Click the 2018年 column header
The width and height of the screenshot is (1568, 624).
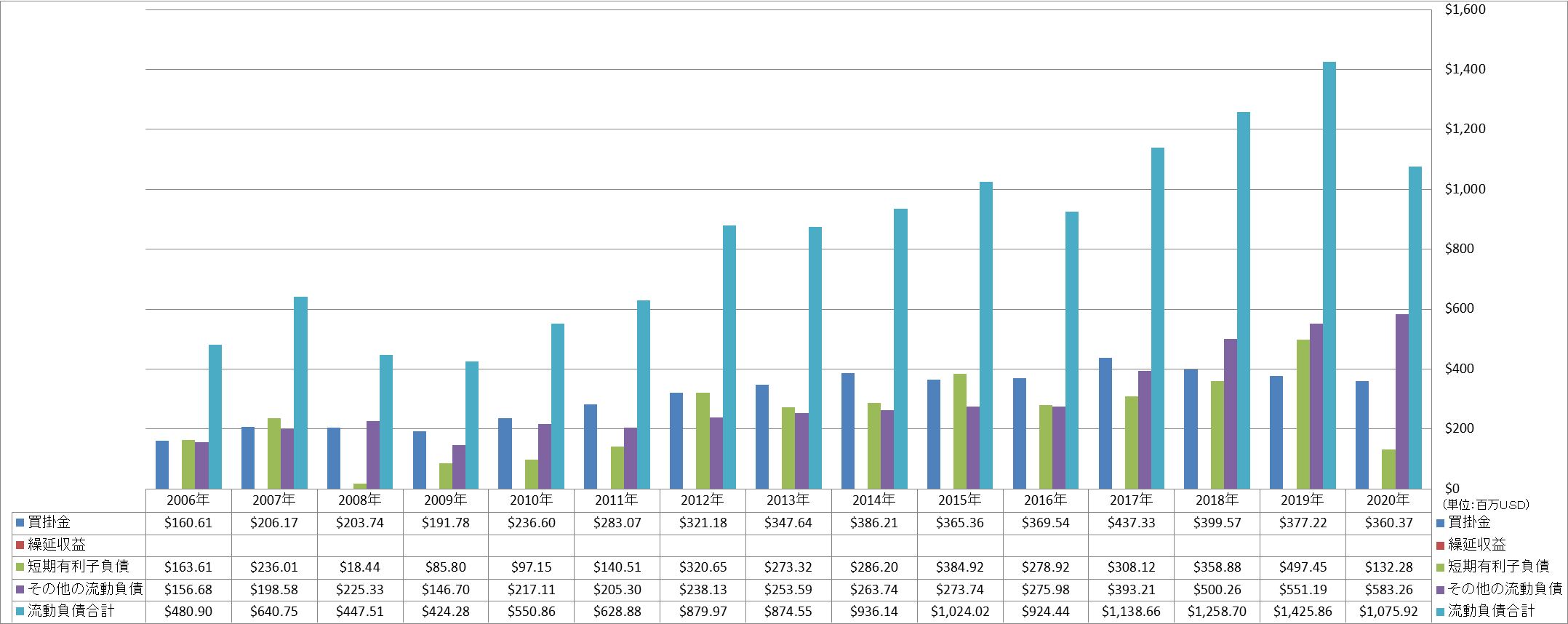coord(1217,500)
